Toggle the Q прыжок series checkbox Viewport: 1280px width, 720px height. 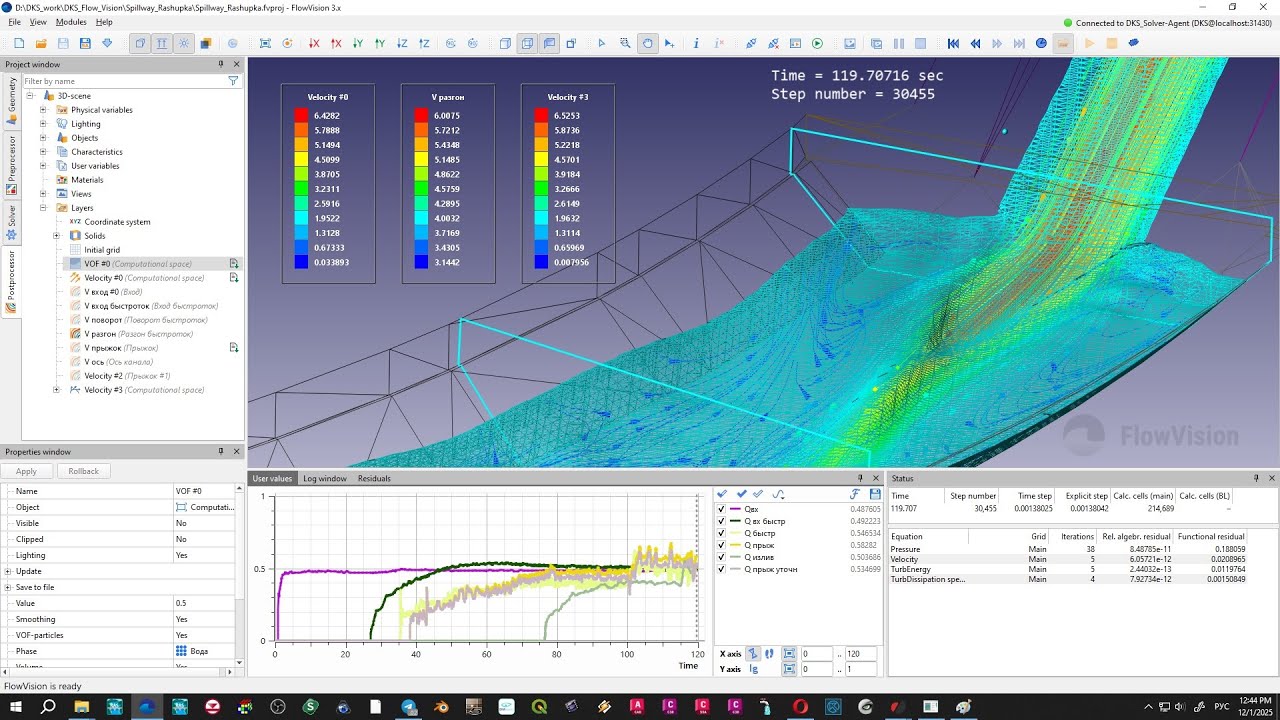722,545
